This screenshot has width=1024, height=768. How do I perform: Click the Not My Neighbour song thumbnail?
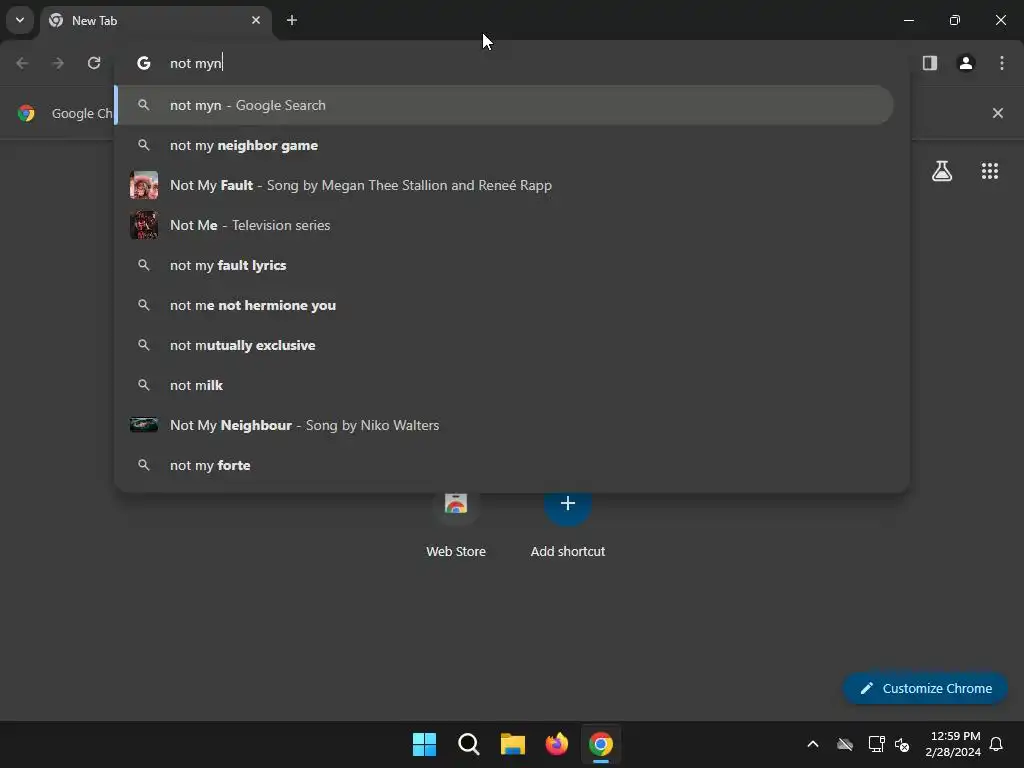pyautogui.click(x=144, y=425)
